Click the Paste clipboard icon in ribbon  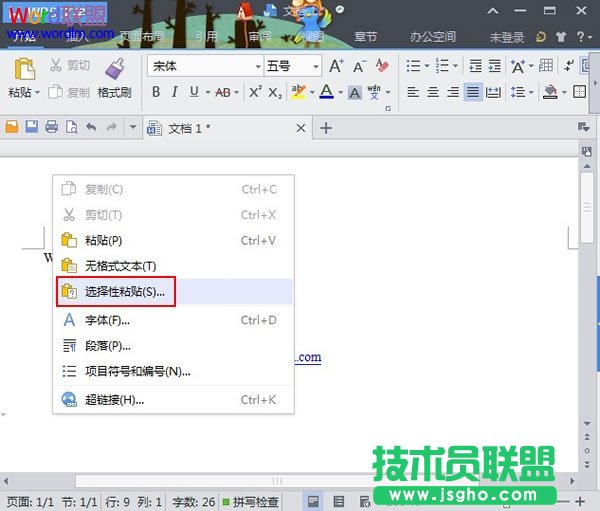click(x=24, y=69)
